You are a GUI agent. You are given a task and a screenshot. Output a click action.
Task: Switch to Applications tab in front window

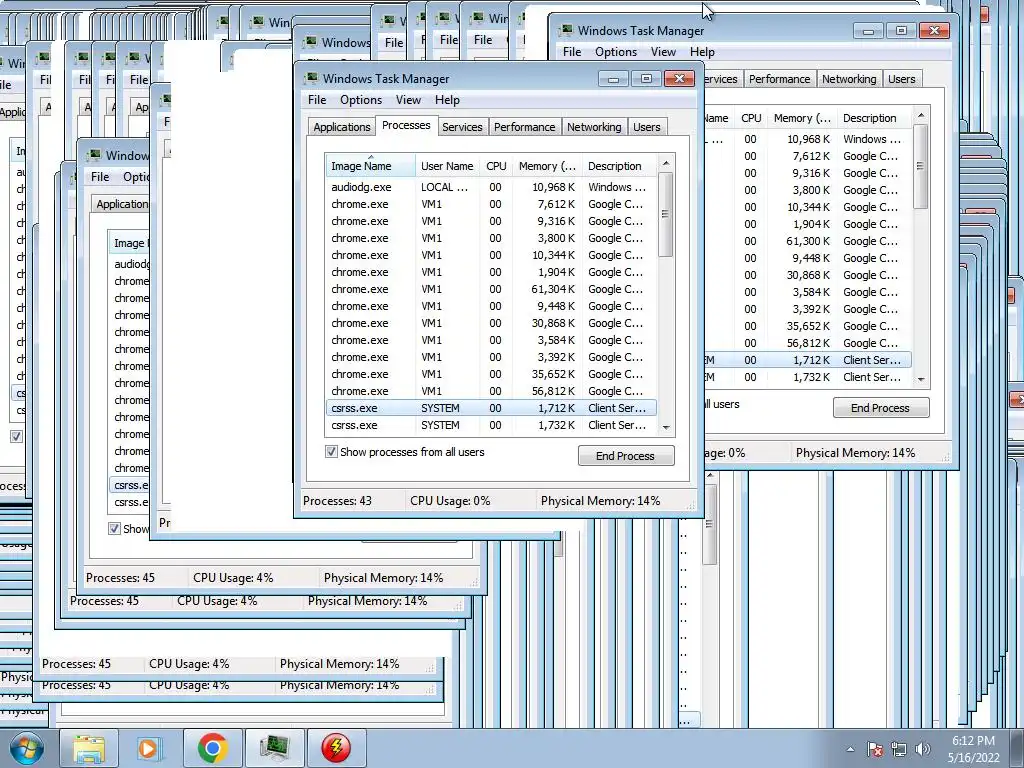[x=342, y=127]
